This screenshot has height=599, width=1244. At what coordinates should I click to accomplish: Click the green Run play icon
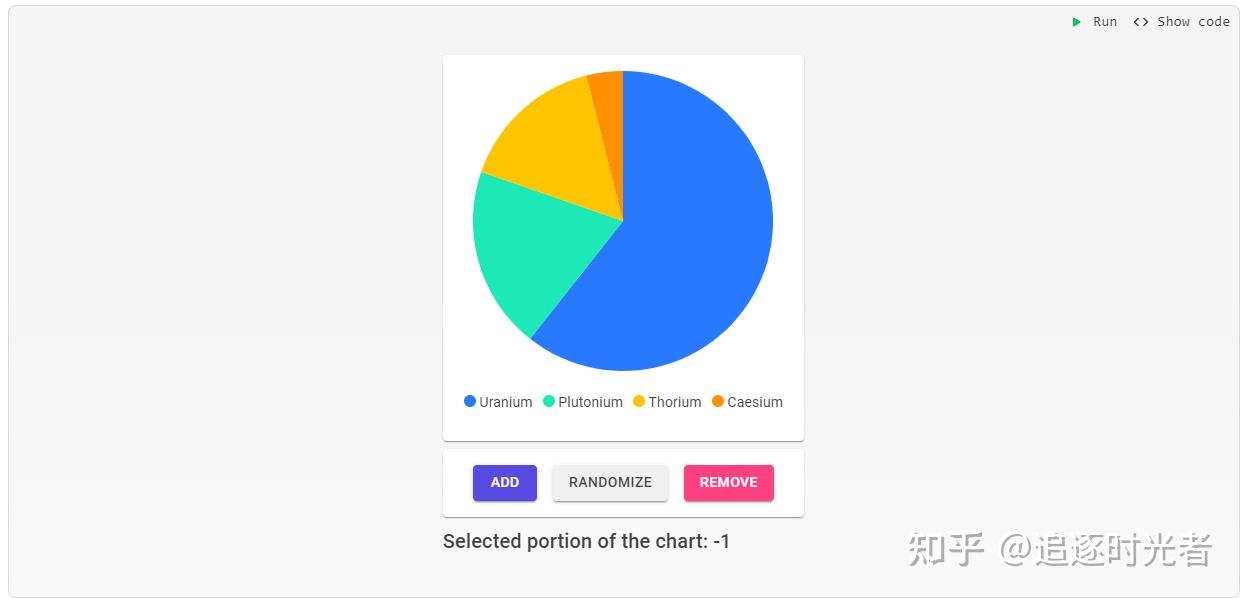click(x=1077, y=22)
